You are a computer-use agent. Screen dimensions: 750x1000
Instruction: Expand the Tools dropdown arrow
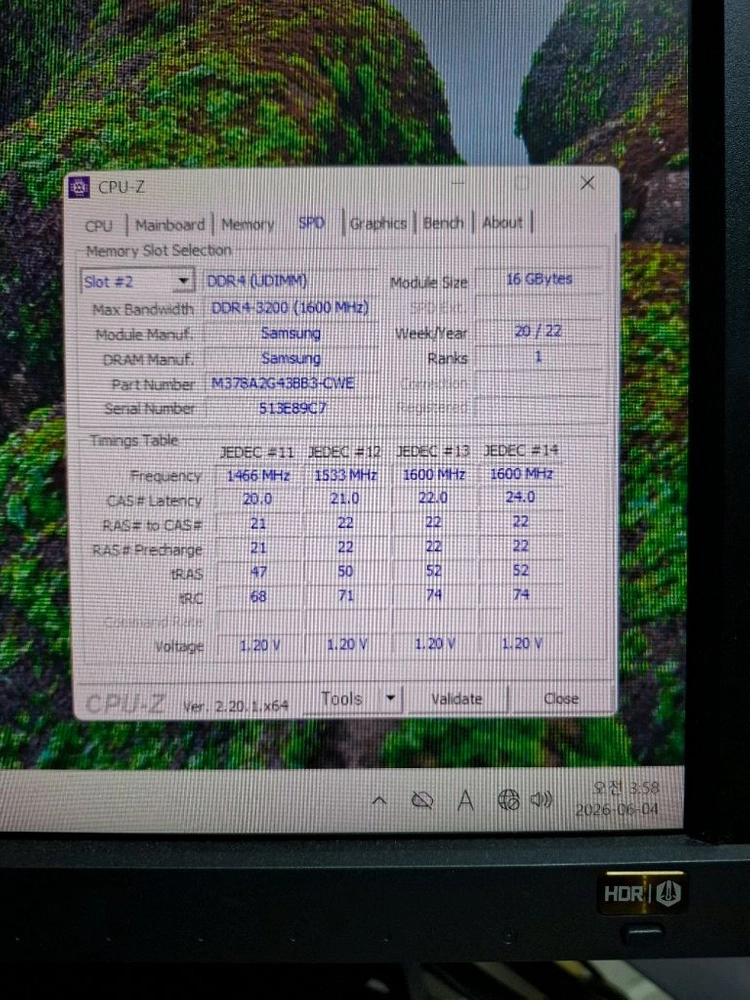coord(390,698)
